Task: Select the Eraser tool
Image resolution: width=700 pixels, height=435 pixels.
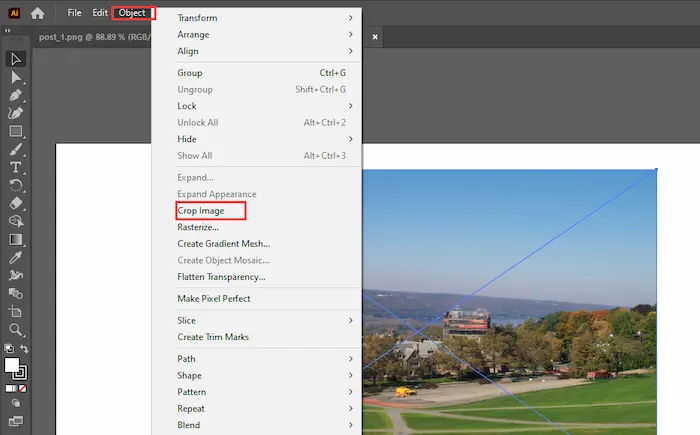Action: pyautogui.click(x=16, y=203)
